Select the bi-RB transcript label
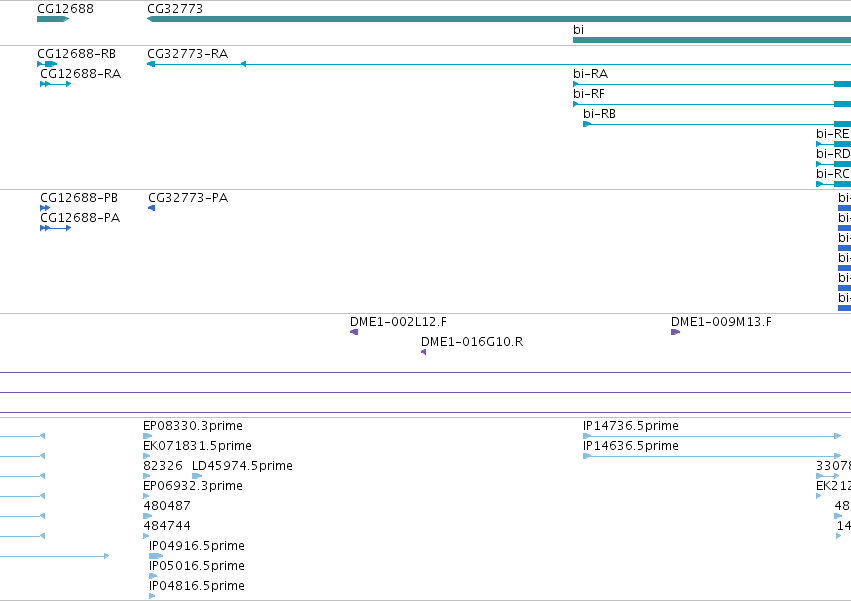The width and height of the screenshot is (851, 601). point(599,114)
